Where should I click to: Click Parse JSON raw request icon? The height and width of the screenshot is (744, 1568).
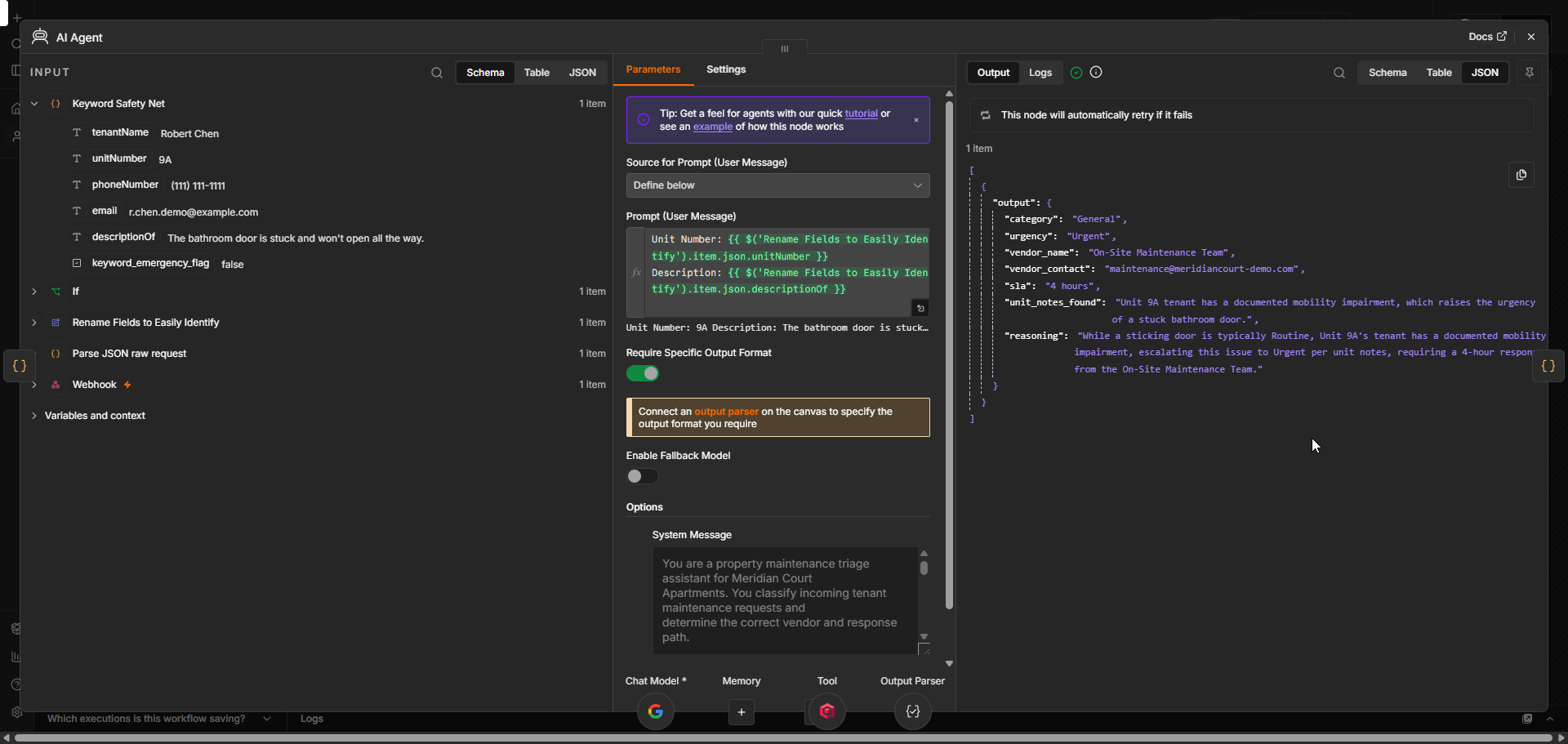[56, 354]
